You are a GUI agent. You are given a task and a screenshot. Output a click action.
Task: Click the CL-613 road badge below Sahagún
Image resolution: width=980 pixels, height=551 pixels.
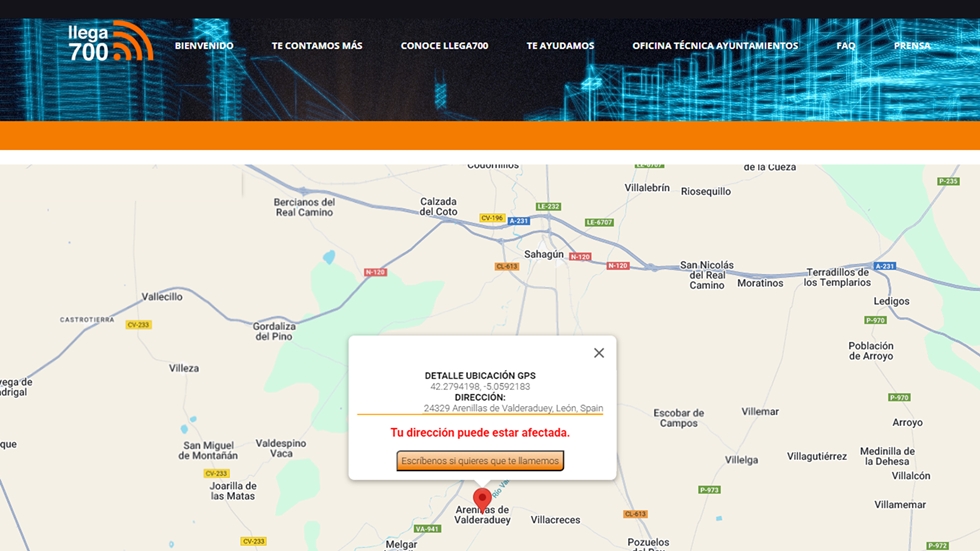[x=507, y=267]
